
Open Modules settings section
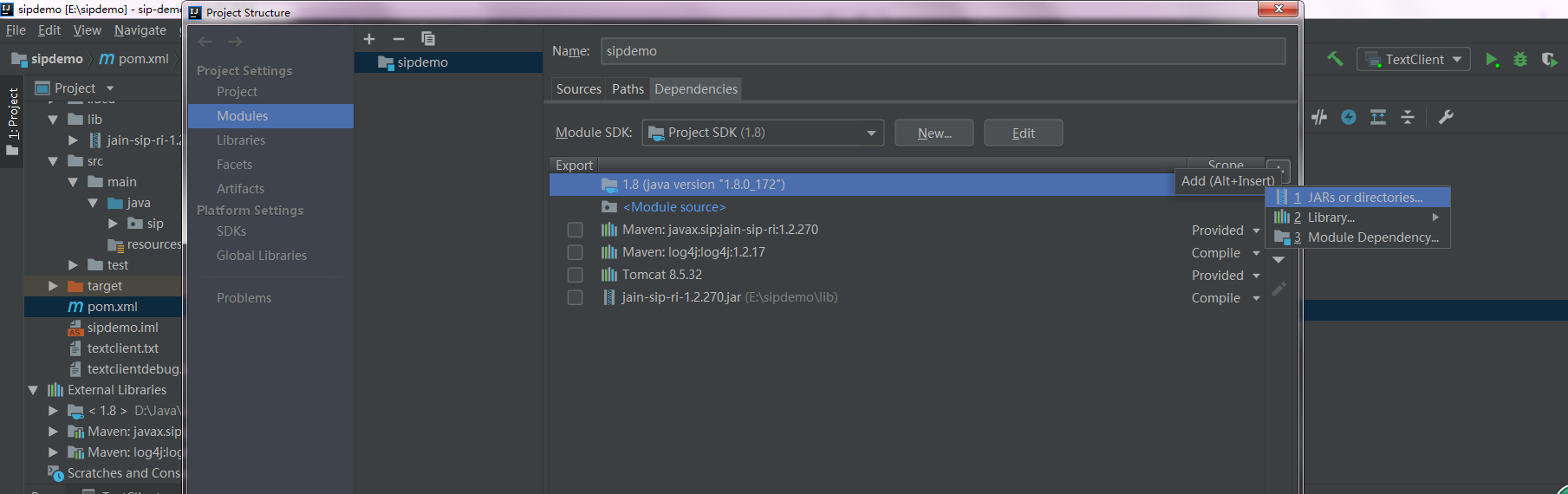[x=270, y=116]
